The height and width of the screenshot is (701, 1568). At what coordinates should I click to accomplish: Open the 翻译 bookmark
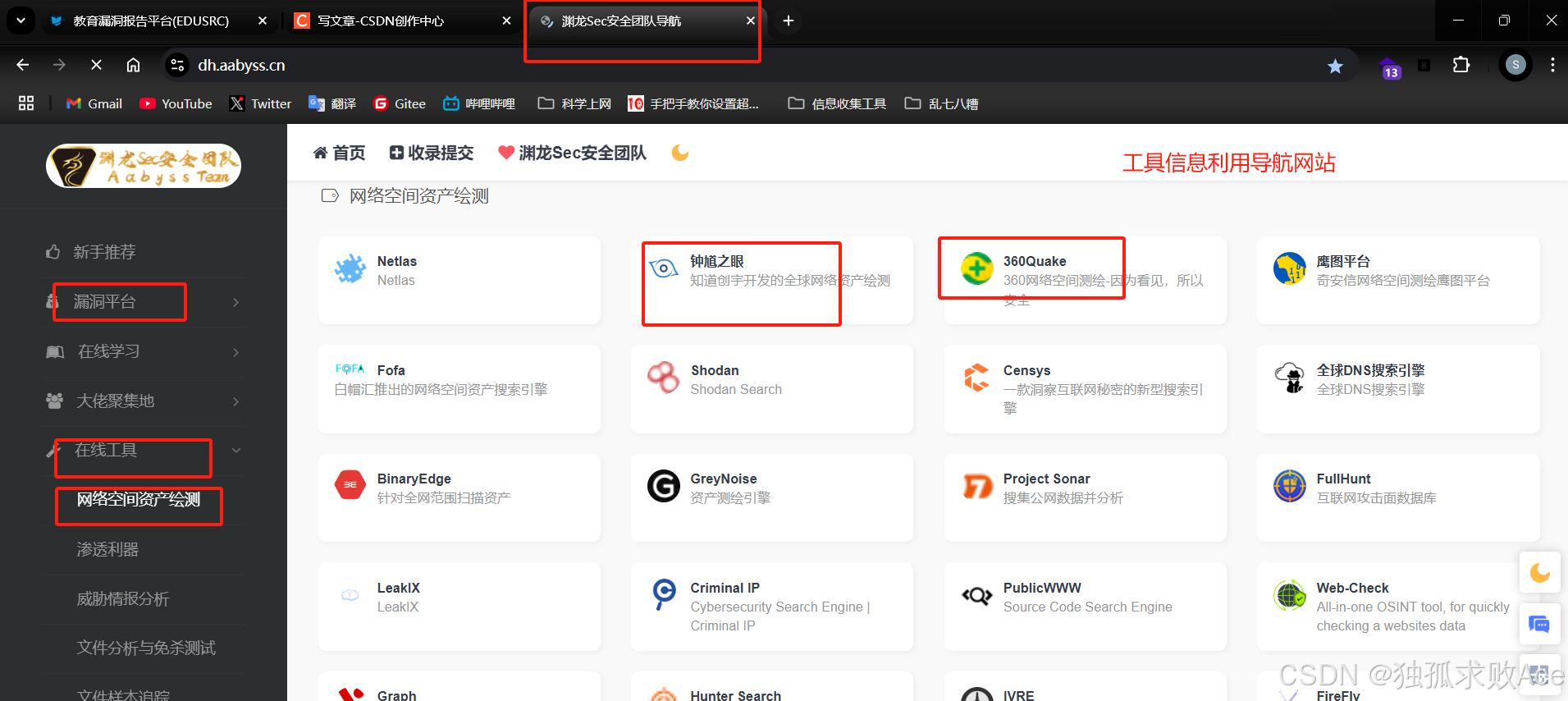(x=332, y=103)
